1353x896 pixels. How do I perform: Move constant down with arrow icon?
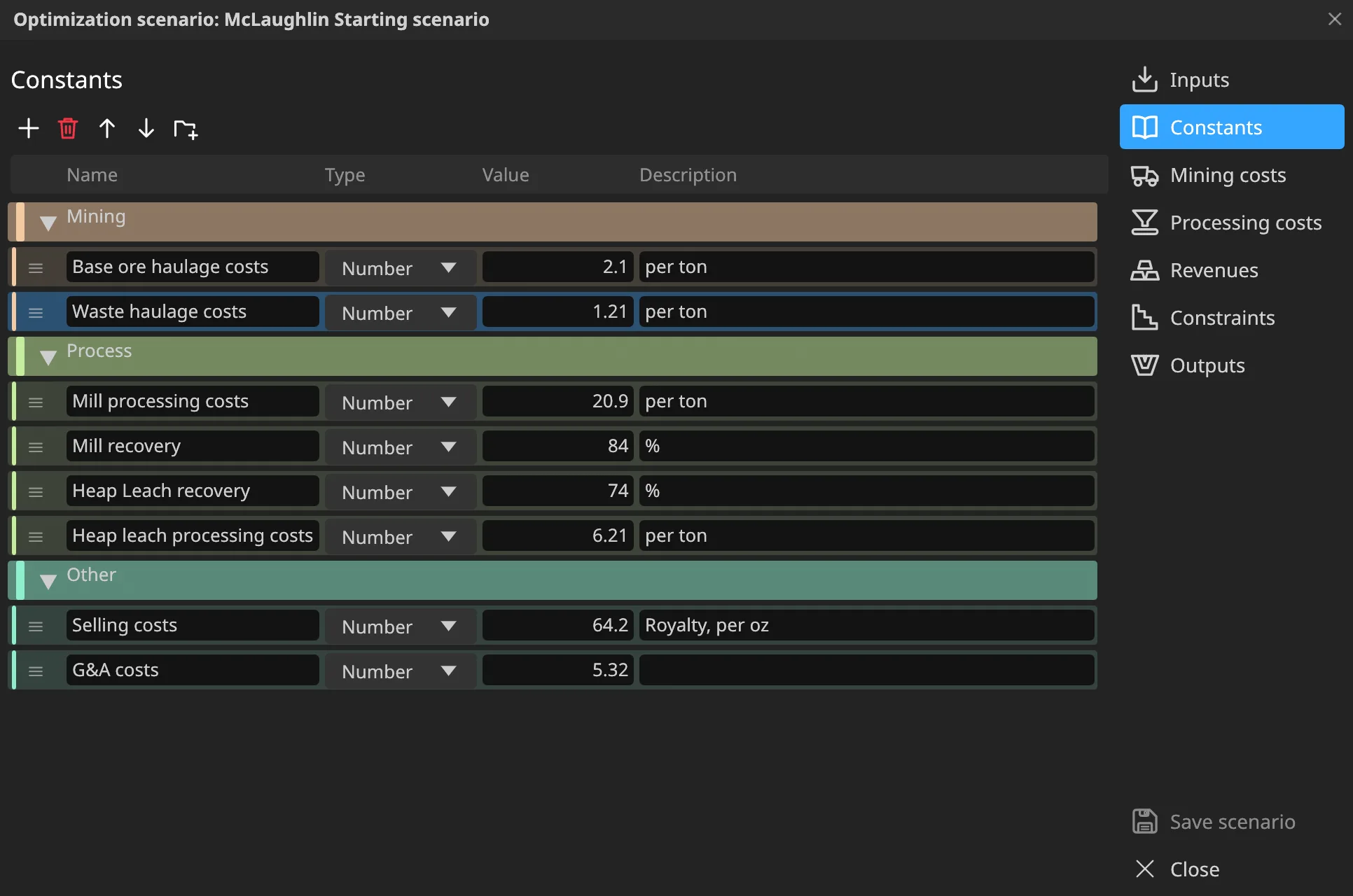coord(146,129)
